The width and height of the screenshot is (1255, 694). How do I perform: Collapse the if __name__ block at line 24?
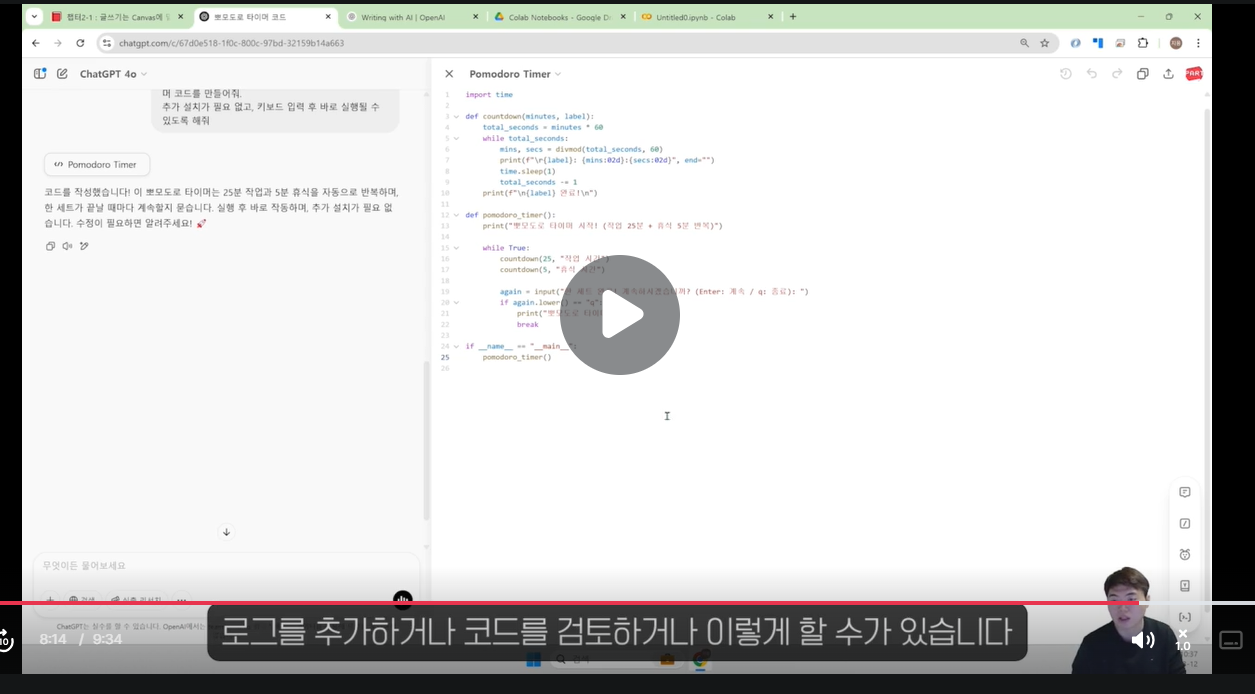(x=457, y=346)
